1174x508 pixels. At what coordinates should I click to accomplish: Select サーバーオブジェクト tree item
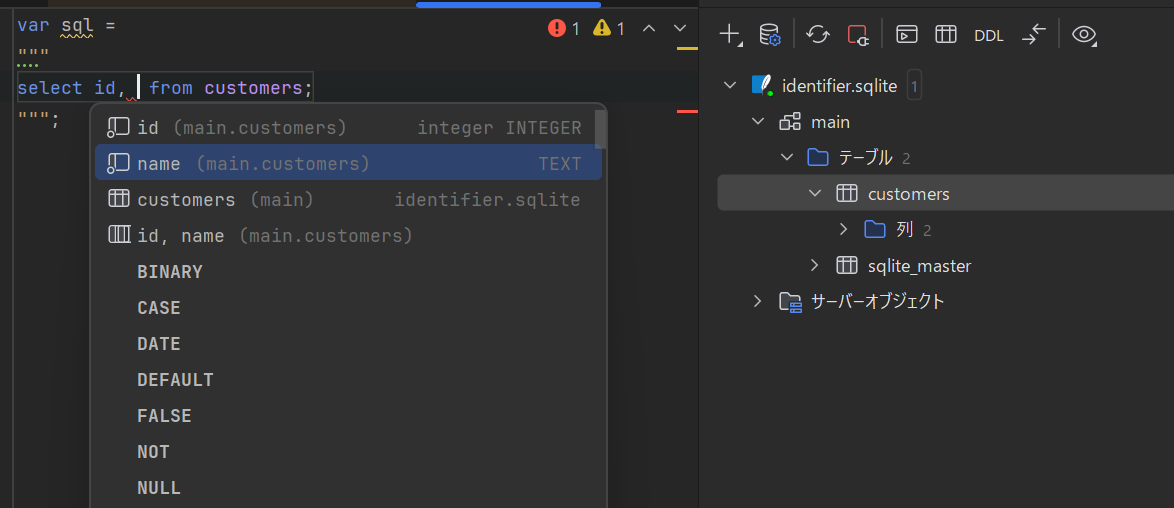[x=878, y=301]
